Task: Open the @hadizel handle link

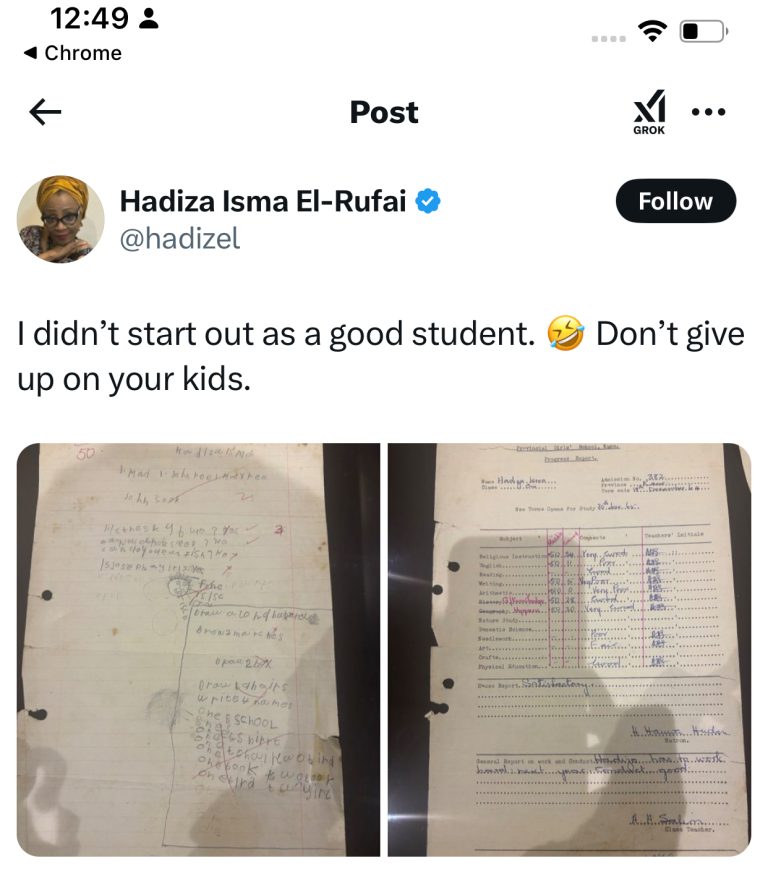Action: point(180,238)
